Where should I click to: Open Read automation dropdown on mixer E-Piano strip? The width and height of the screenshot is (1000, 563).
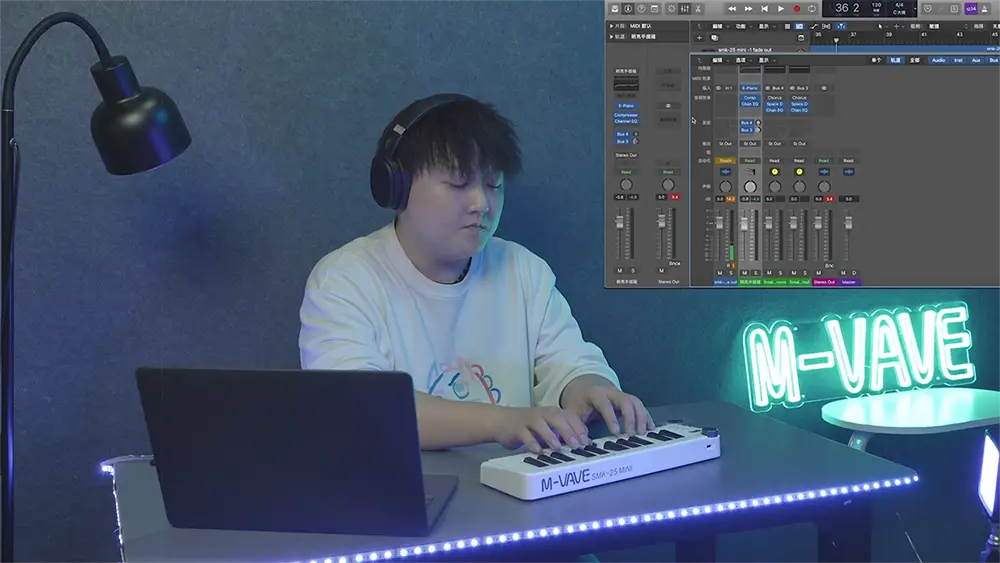coord(750,161)
